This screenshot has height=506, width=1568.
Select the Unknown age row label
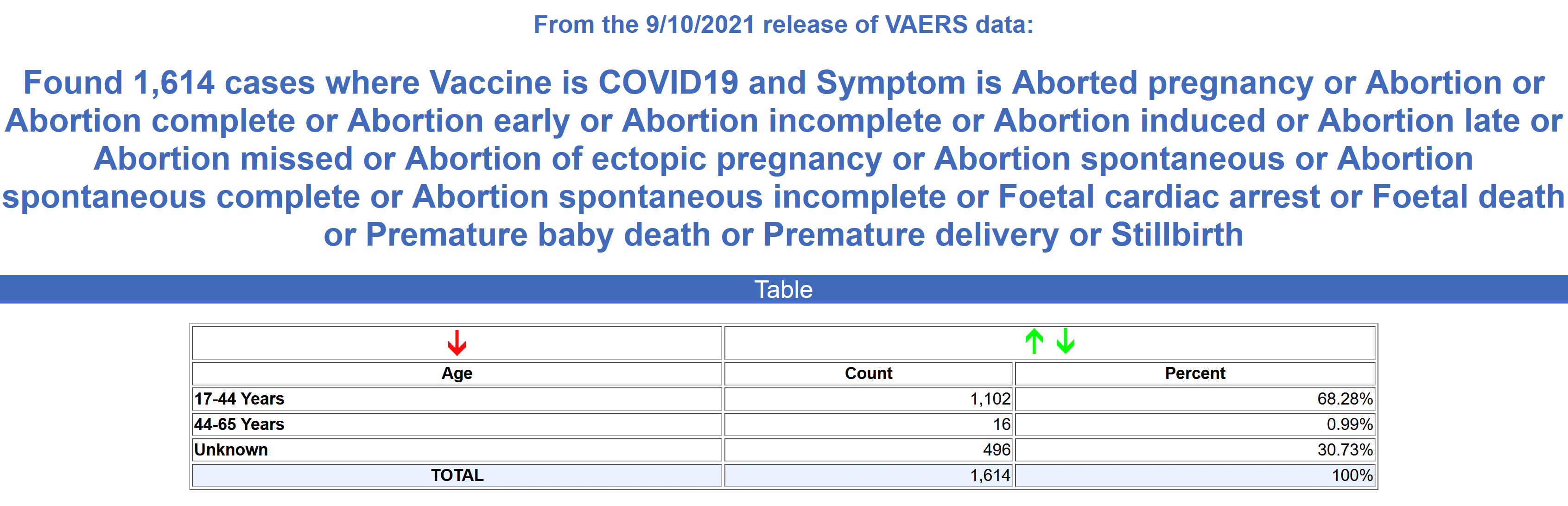pos(231,450)
